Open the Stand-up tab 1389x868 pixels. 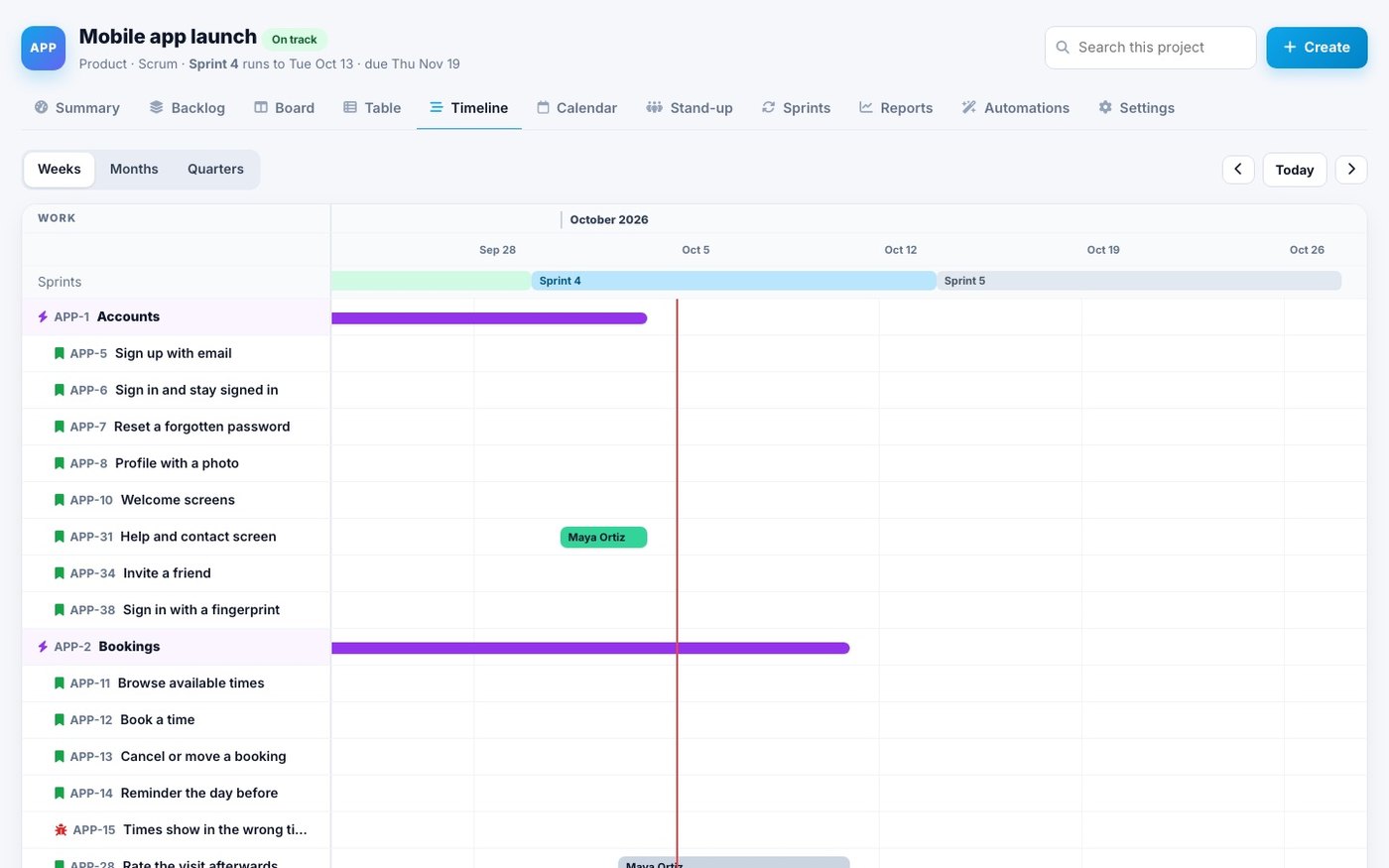pos(690,108)
